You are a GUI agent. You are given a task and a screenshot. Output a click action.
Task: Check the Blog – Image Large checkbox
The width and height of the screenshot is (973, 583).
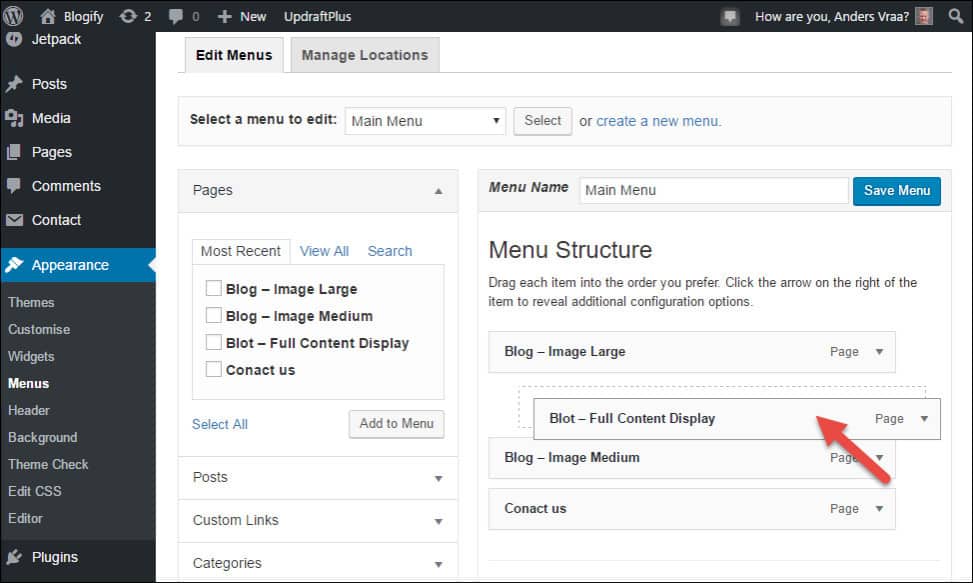click(x=213, y=289)
